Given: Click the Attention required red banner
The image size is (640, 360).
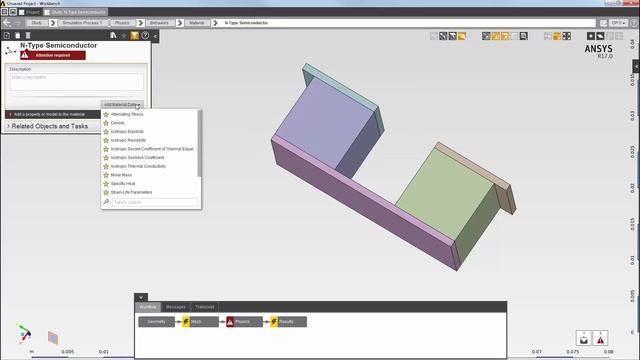Looking at the screenshot, I should (x=53, y=55).
